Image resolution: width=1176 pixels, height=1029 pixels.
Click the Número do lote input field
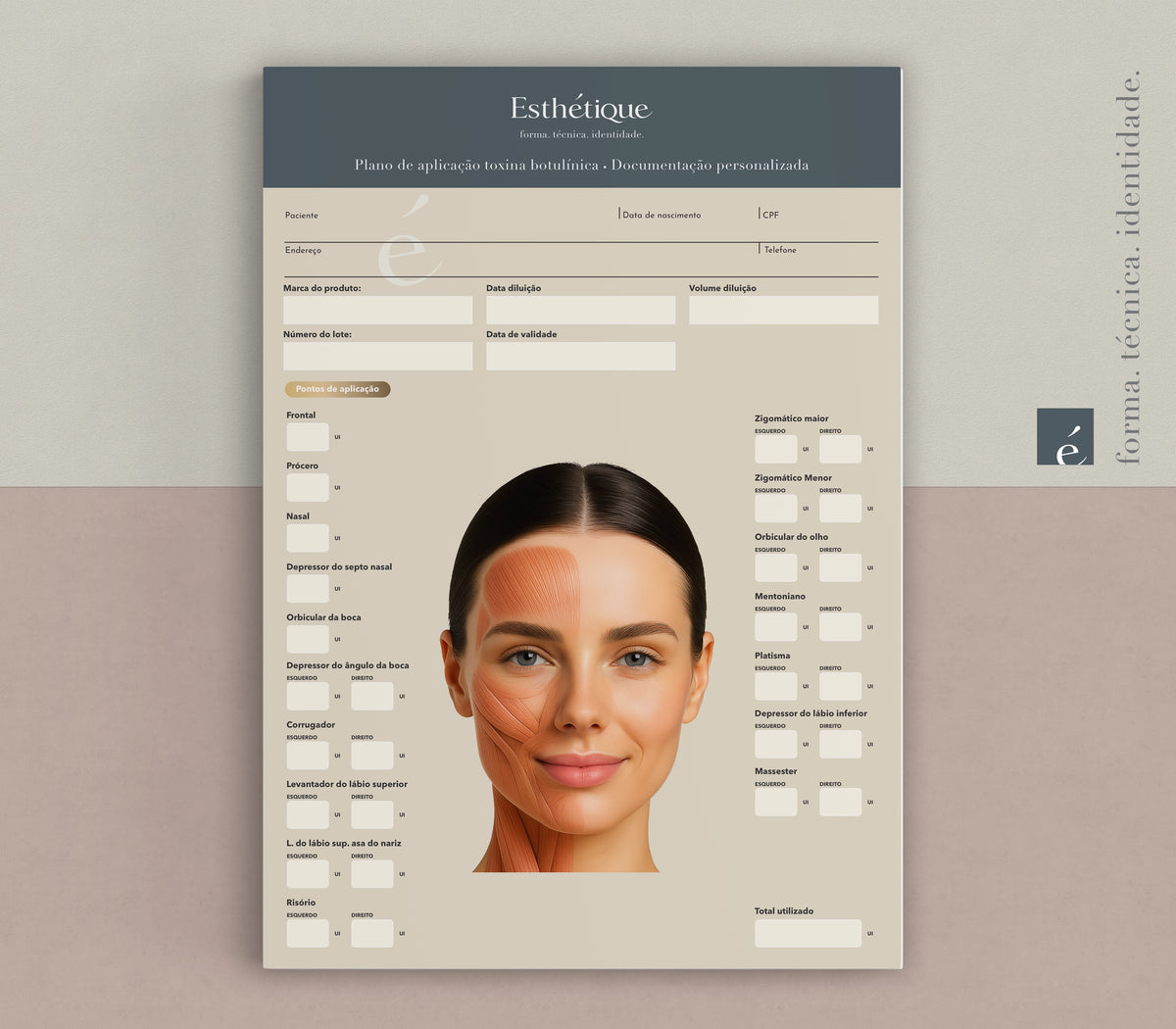click(377, 356)
